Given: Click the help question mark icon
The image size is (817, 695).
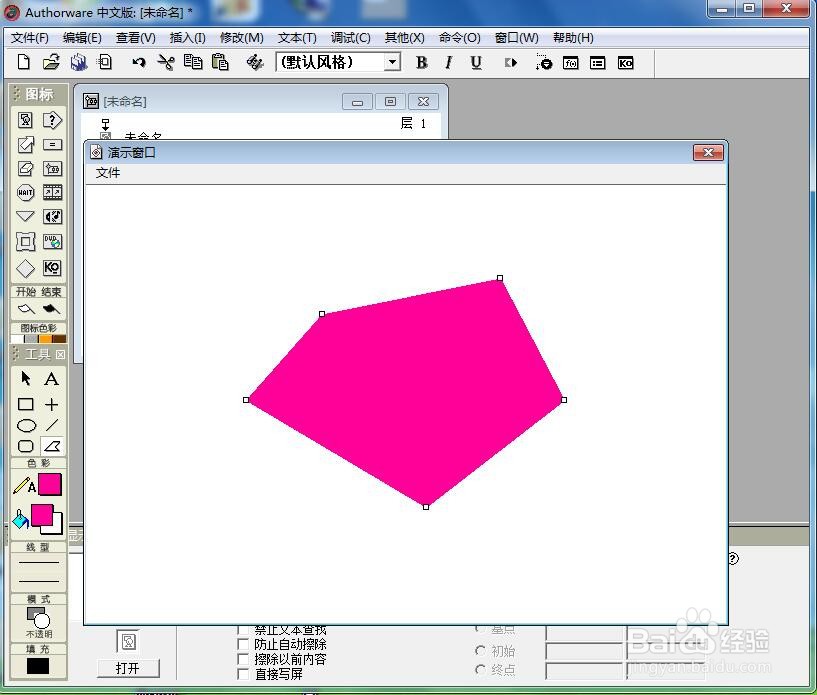Looking at the screenshot, I should coord(733,559).
